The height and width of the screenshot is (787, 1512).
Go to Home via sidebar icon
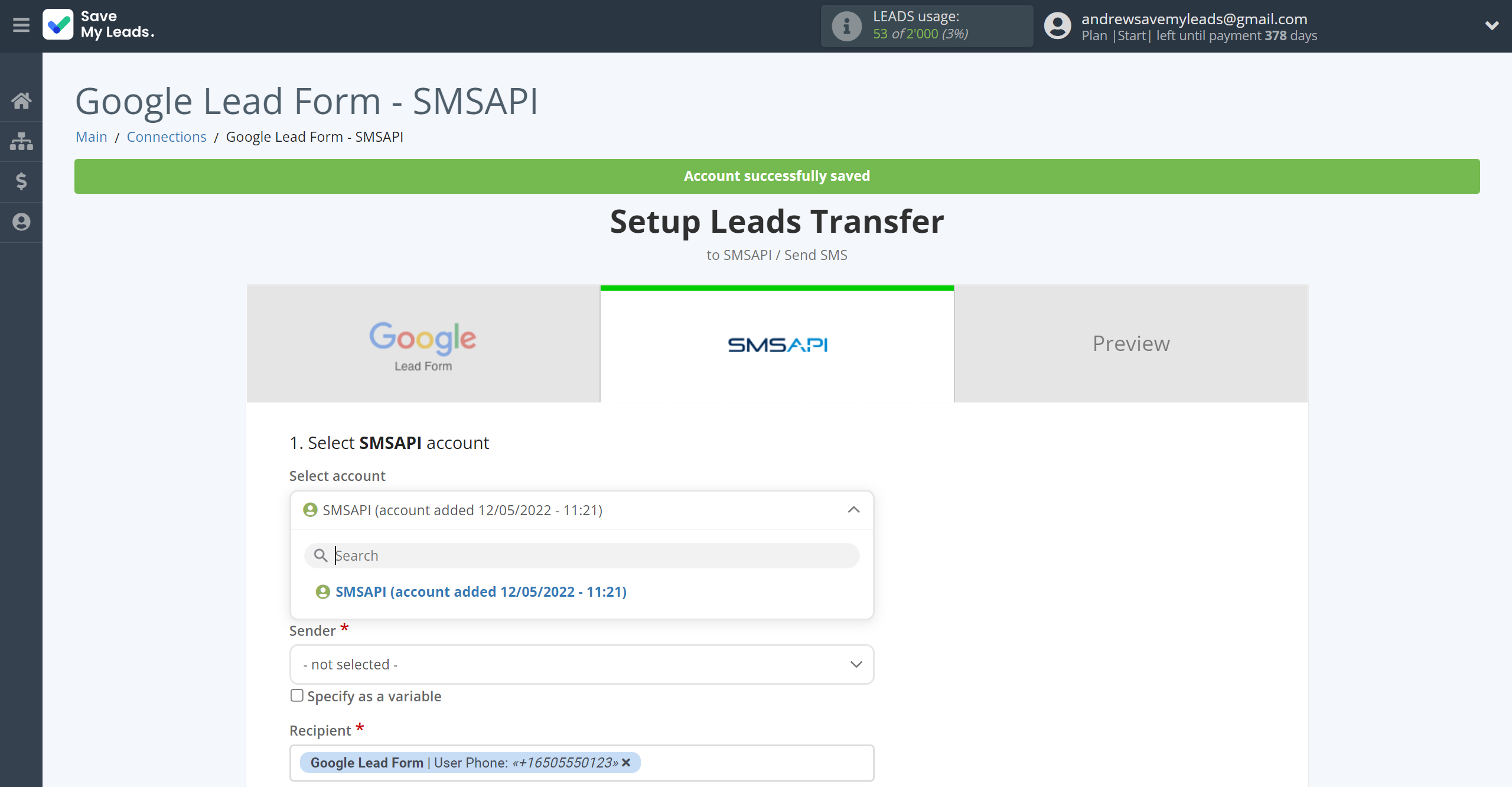coord(21,100)
